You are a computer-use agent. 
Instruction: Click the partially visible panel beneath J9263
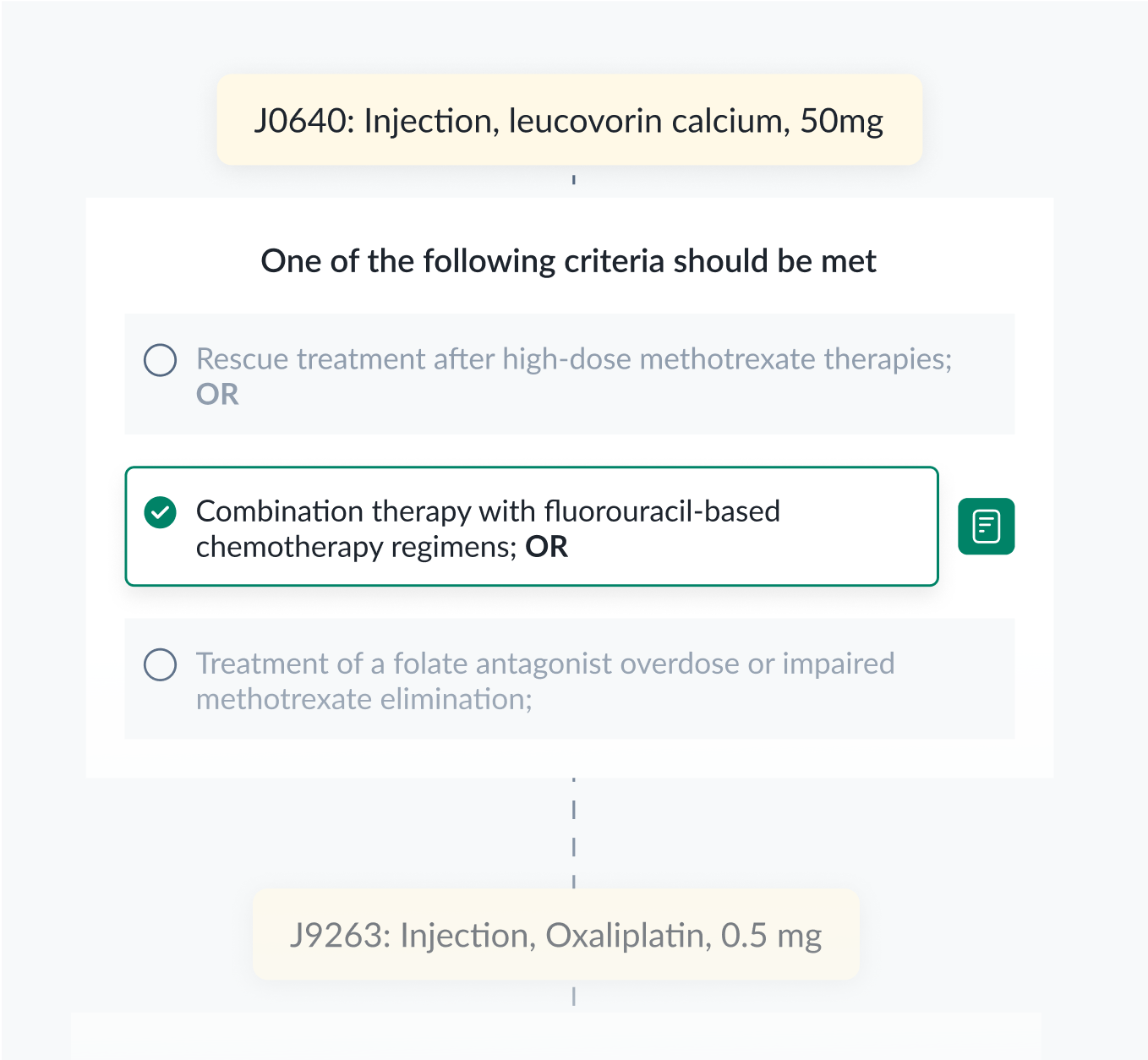556,1036
